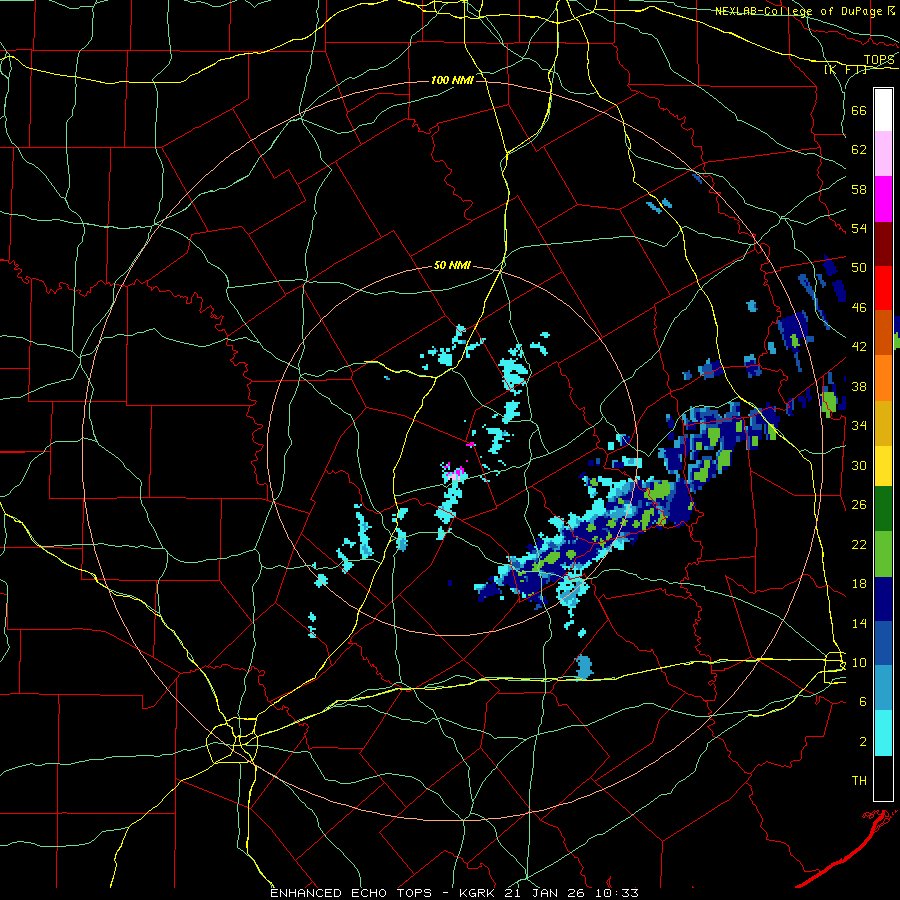Viewport: 900px width, 900px height.
Task: Click the light pink legend swatch
Action: click(883, 153)
